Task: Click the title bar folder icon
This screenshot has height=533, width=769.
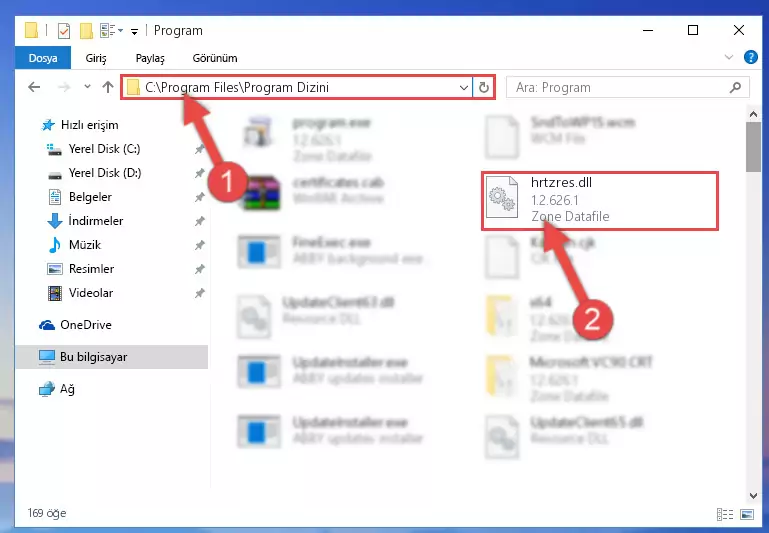Action: tap(31, 30)
